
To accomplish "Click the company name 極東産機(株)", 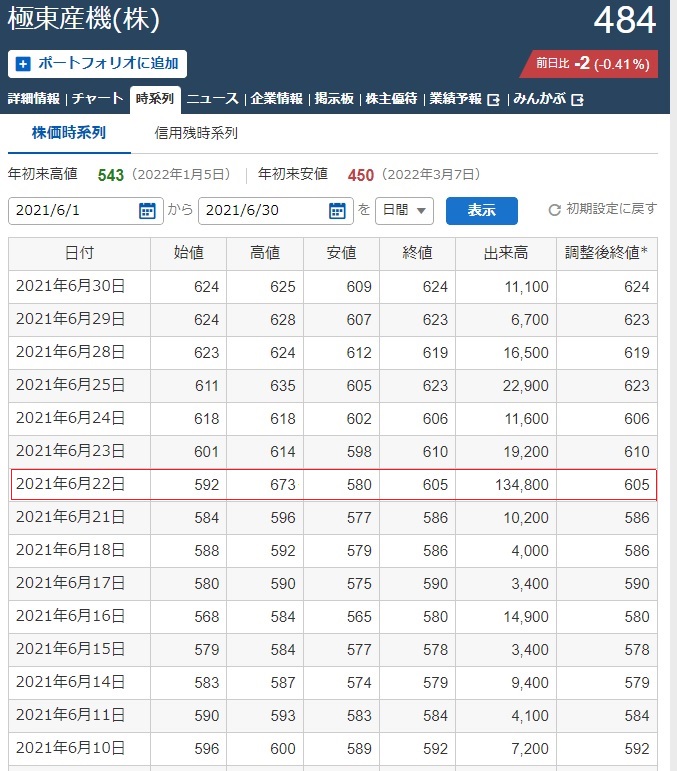I will click(x=84, y=20).
